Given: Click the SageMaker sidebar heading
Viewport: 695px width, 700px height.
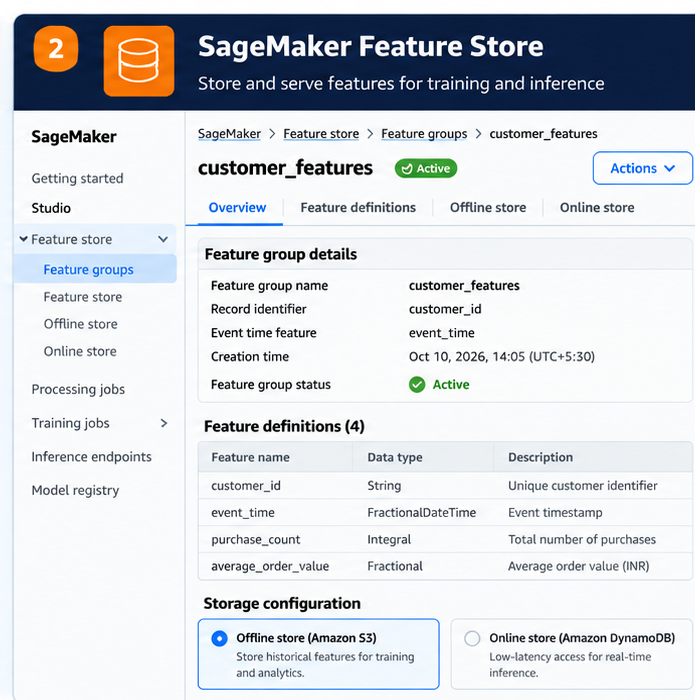Looking at the screenshot, I should click(x=74, y=137).
